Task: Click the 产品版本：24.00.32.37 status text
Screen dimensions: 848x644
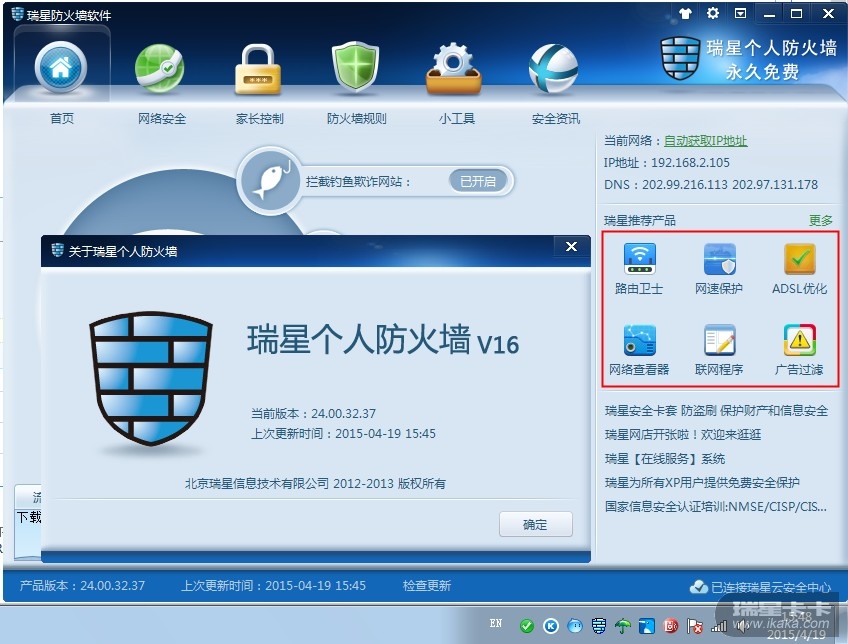Action: point(82,586)
